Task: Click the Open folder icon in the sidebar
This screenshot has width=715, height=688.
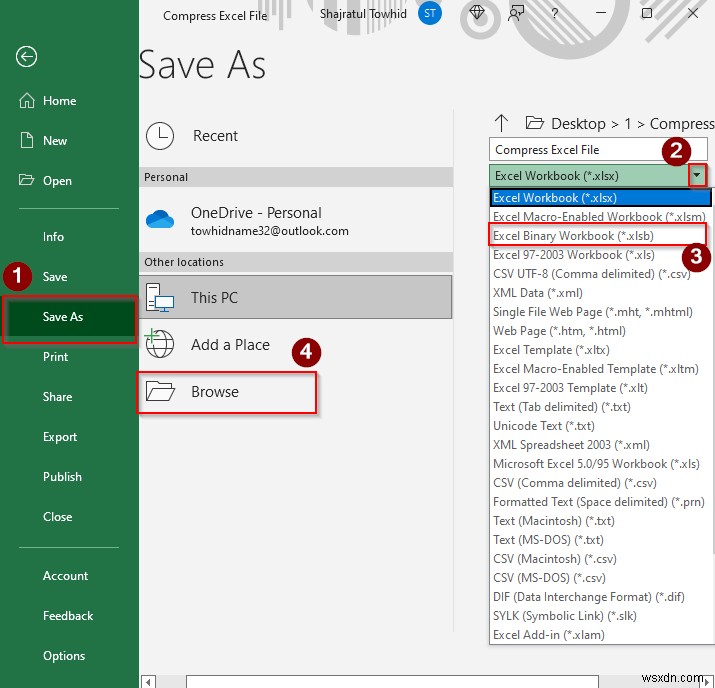Action: (26, 181)
